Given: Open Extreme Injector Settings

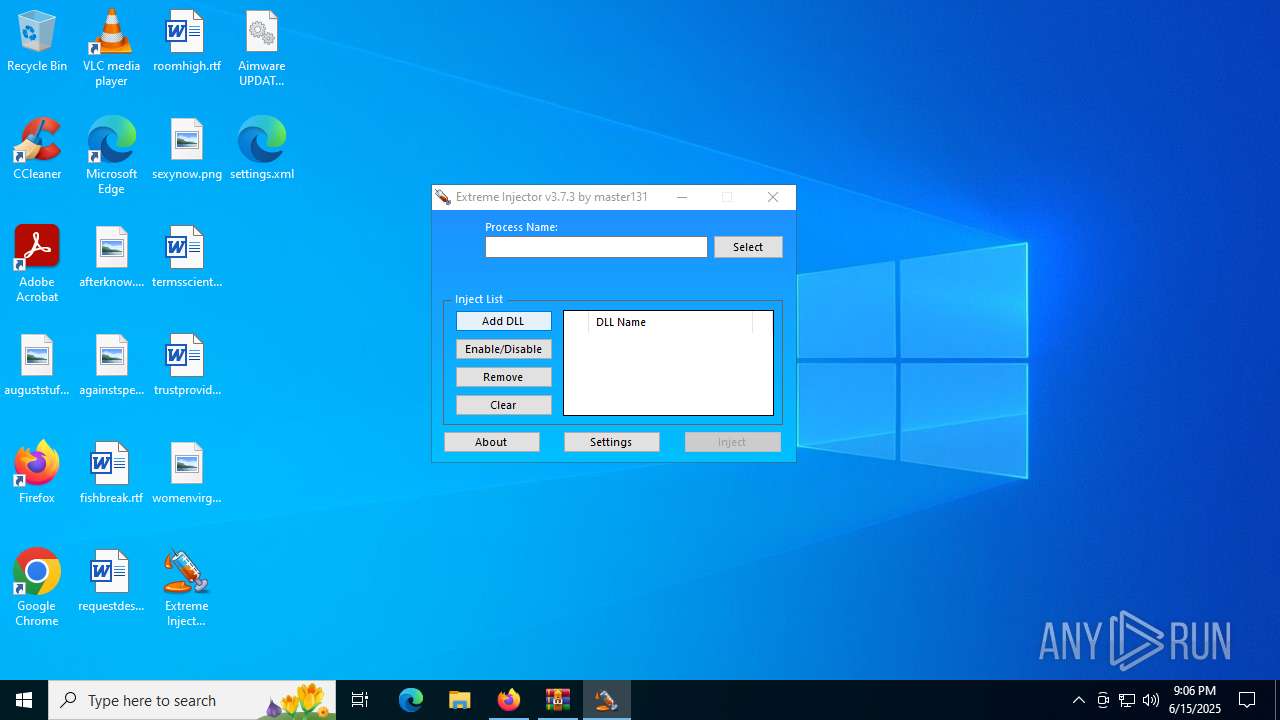Looking at the screenshot, I should click(x=611, y=442).
